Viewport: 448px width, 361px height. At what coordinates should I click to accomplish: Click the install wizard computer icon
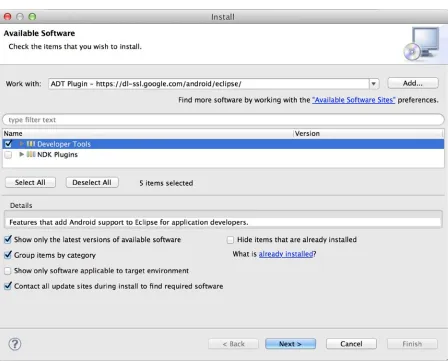click(421, 44)
